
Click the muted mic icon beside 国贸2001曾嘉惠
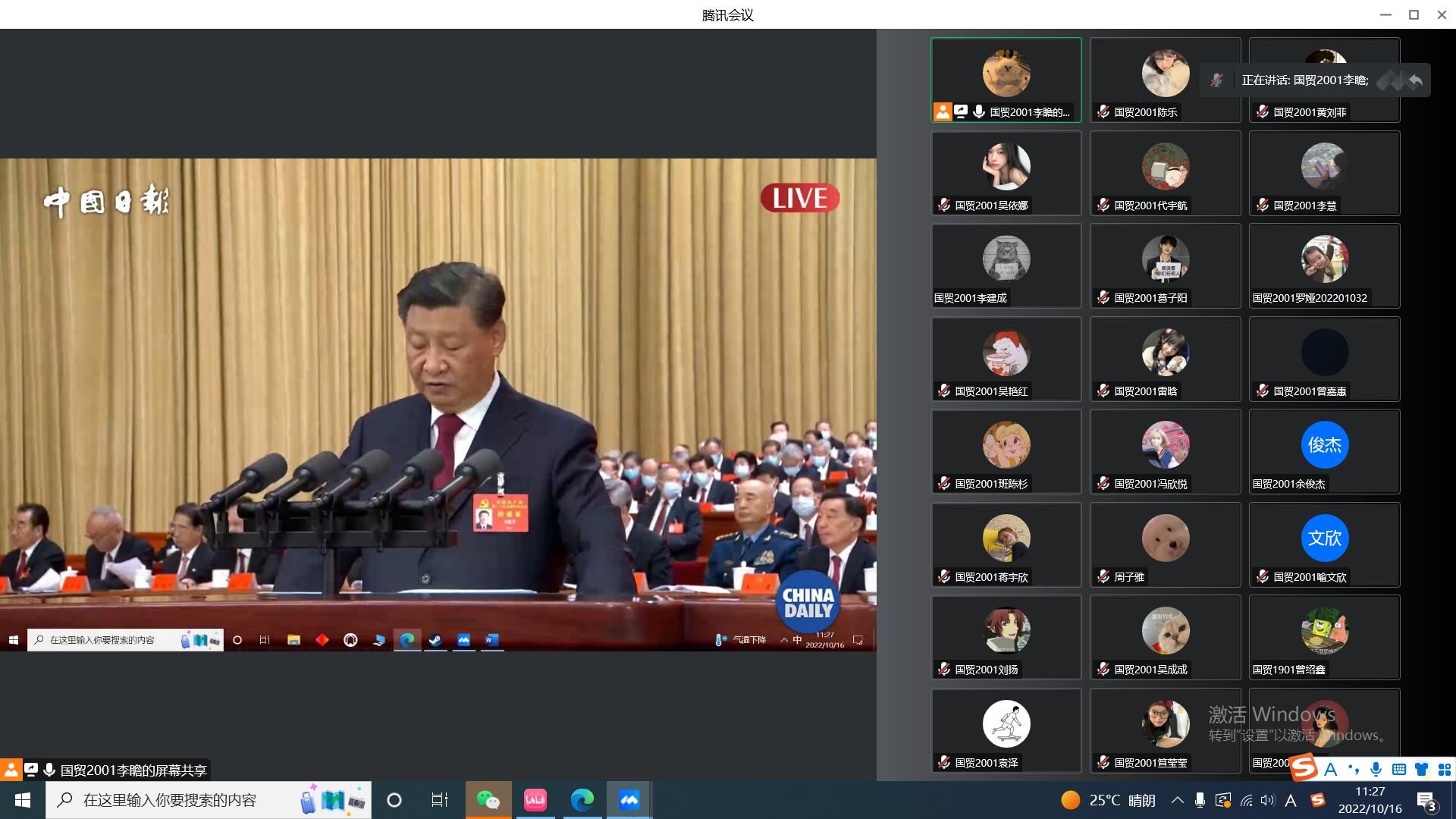click(1263, 391)
